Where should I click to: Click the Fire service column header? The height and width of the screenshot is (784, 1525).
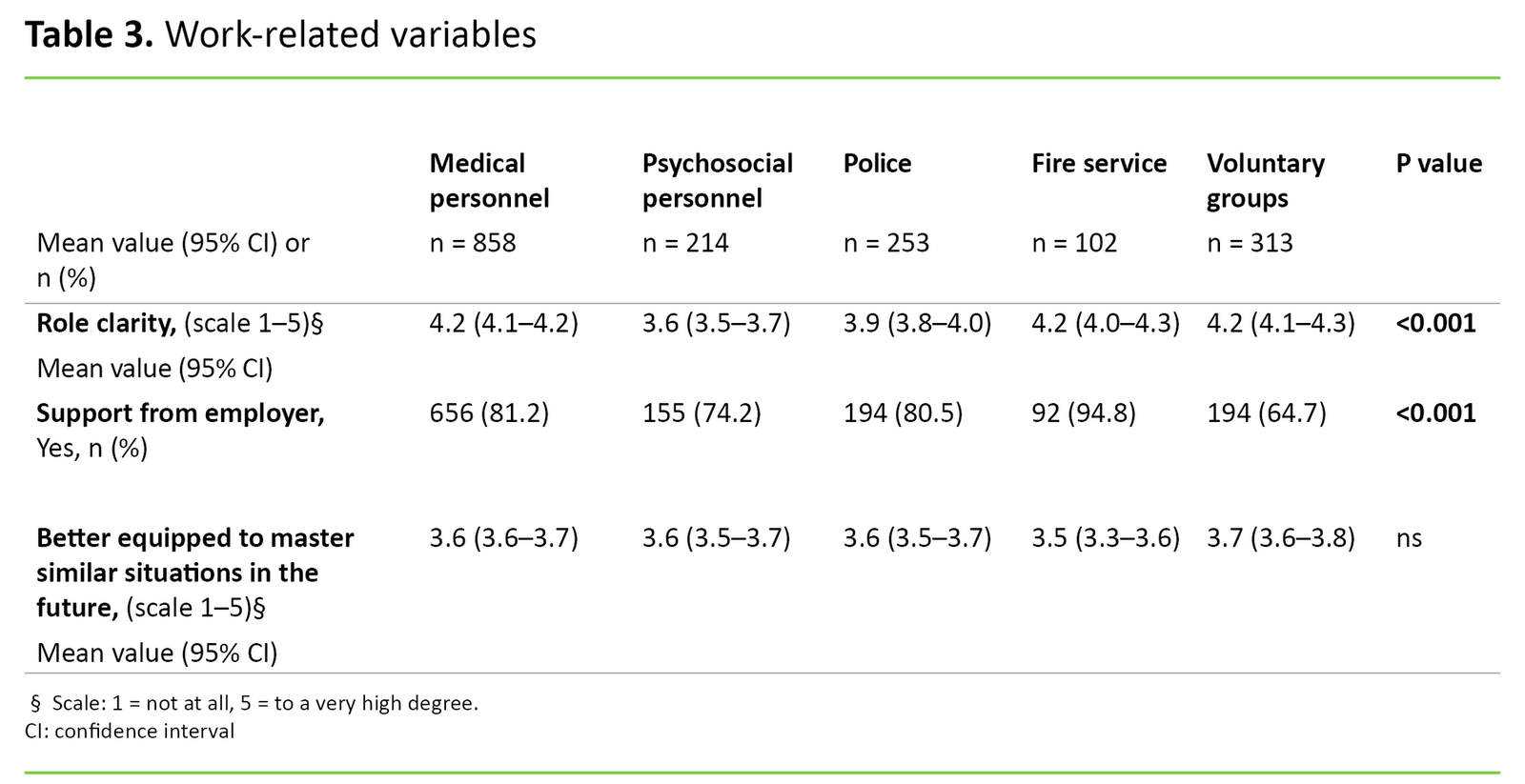pos(1098,164)
